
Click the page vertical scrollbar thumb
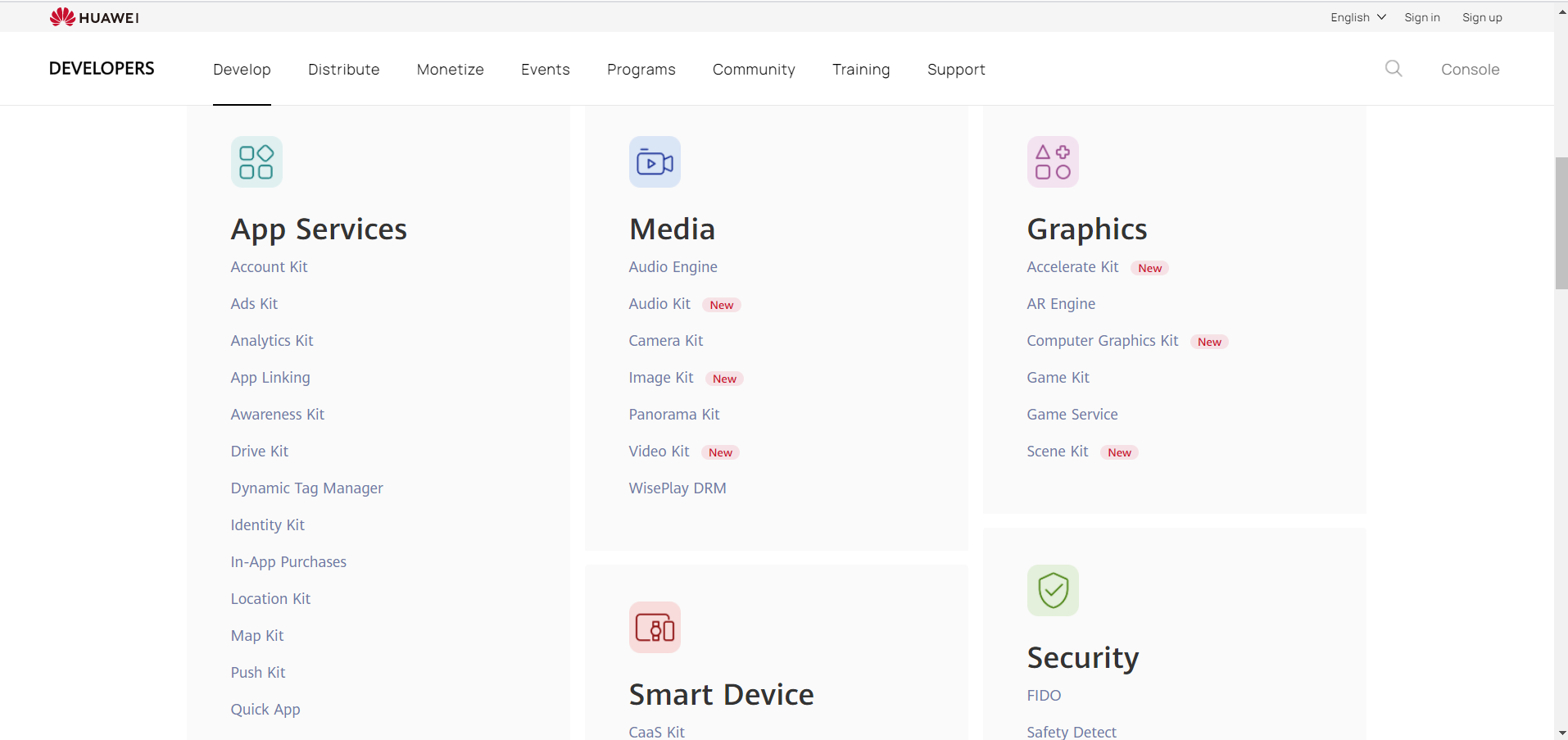1561,223
